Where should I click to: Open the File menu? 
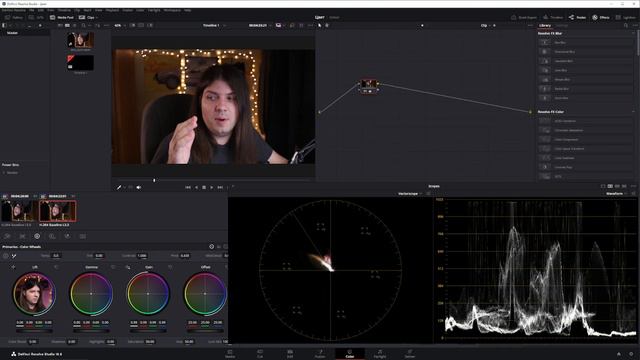pos(31,10)
